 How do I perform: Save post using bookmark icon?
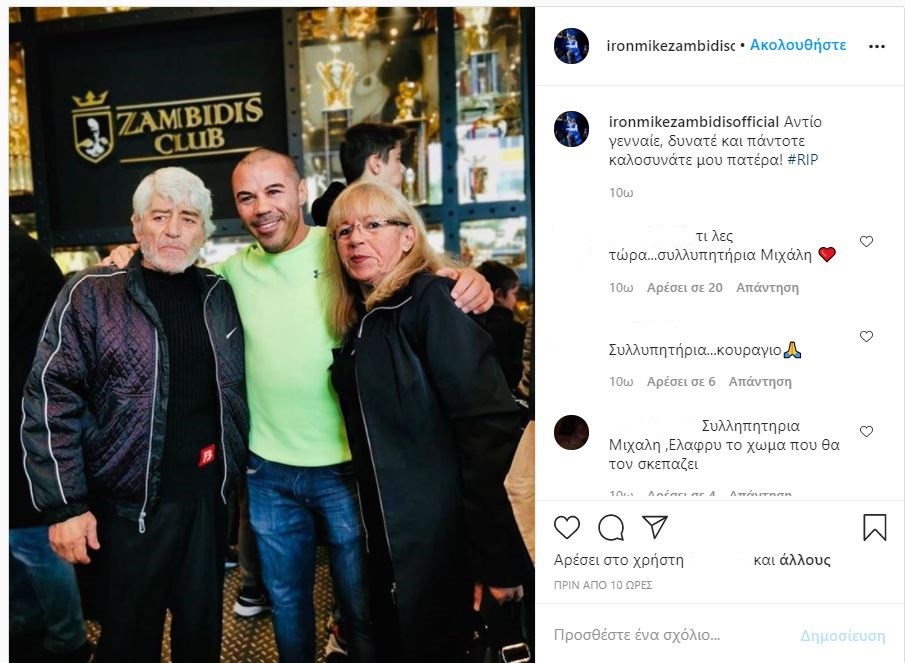[x=874, y=527]
